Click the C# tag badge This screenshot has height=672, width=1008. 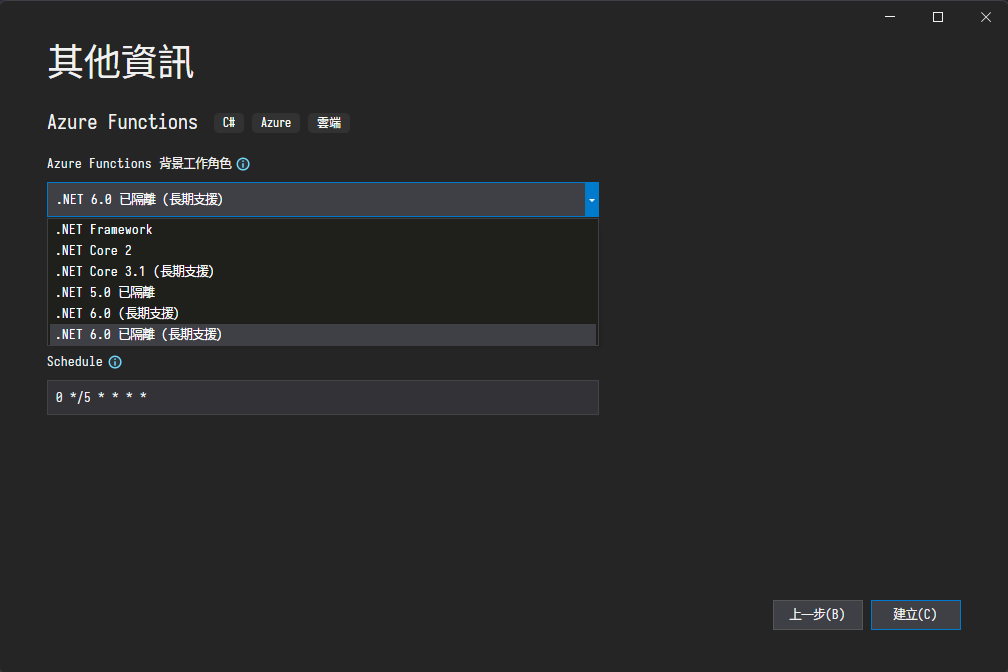[229, 123]
